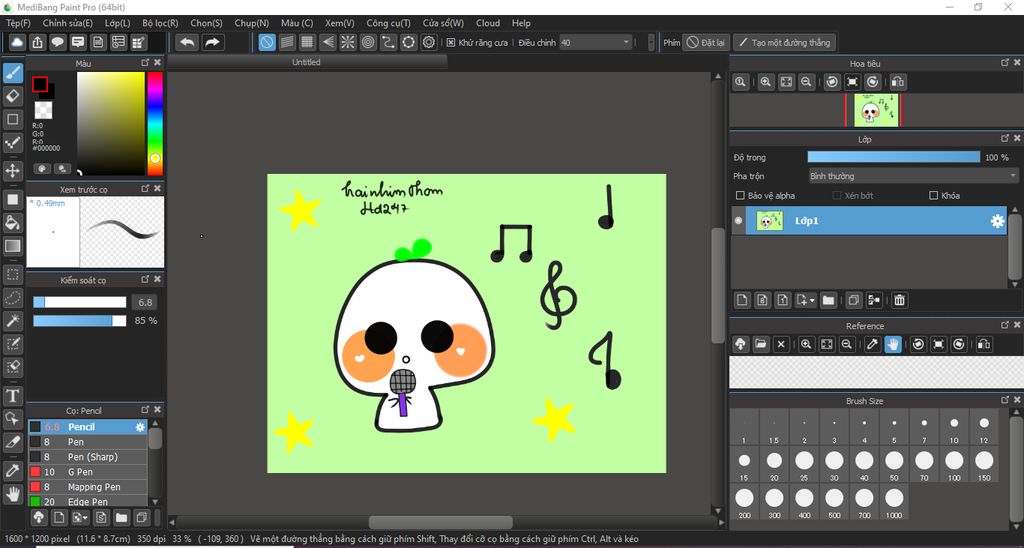Open the Bộ lọc(R) menu
Viewport: 1024px width, 548px height.
pos(160,23)
